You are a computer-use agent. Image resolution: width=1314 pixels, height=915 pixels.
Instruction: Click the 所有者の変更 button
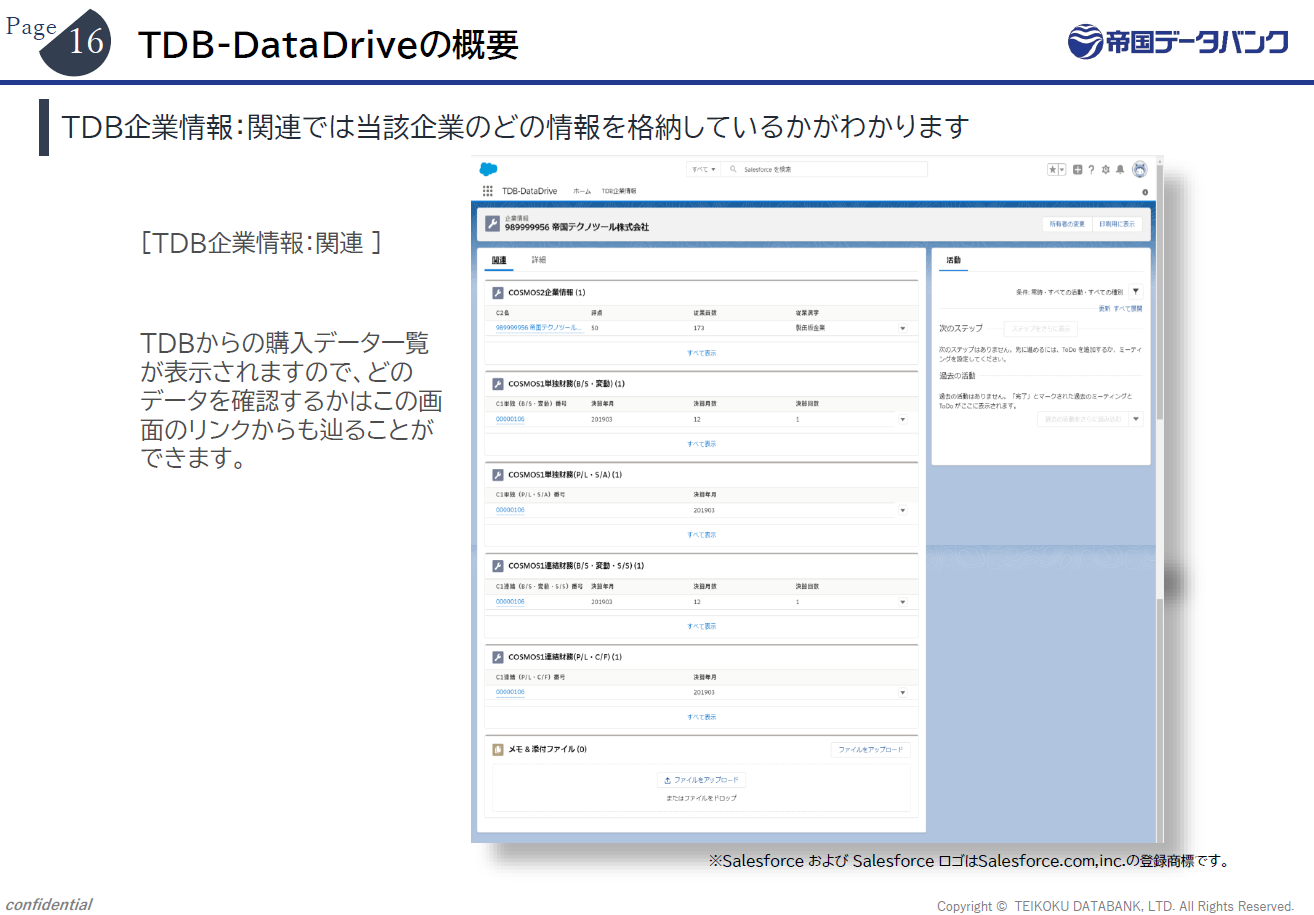[x=1066, y=224]
